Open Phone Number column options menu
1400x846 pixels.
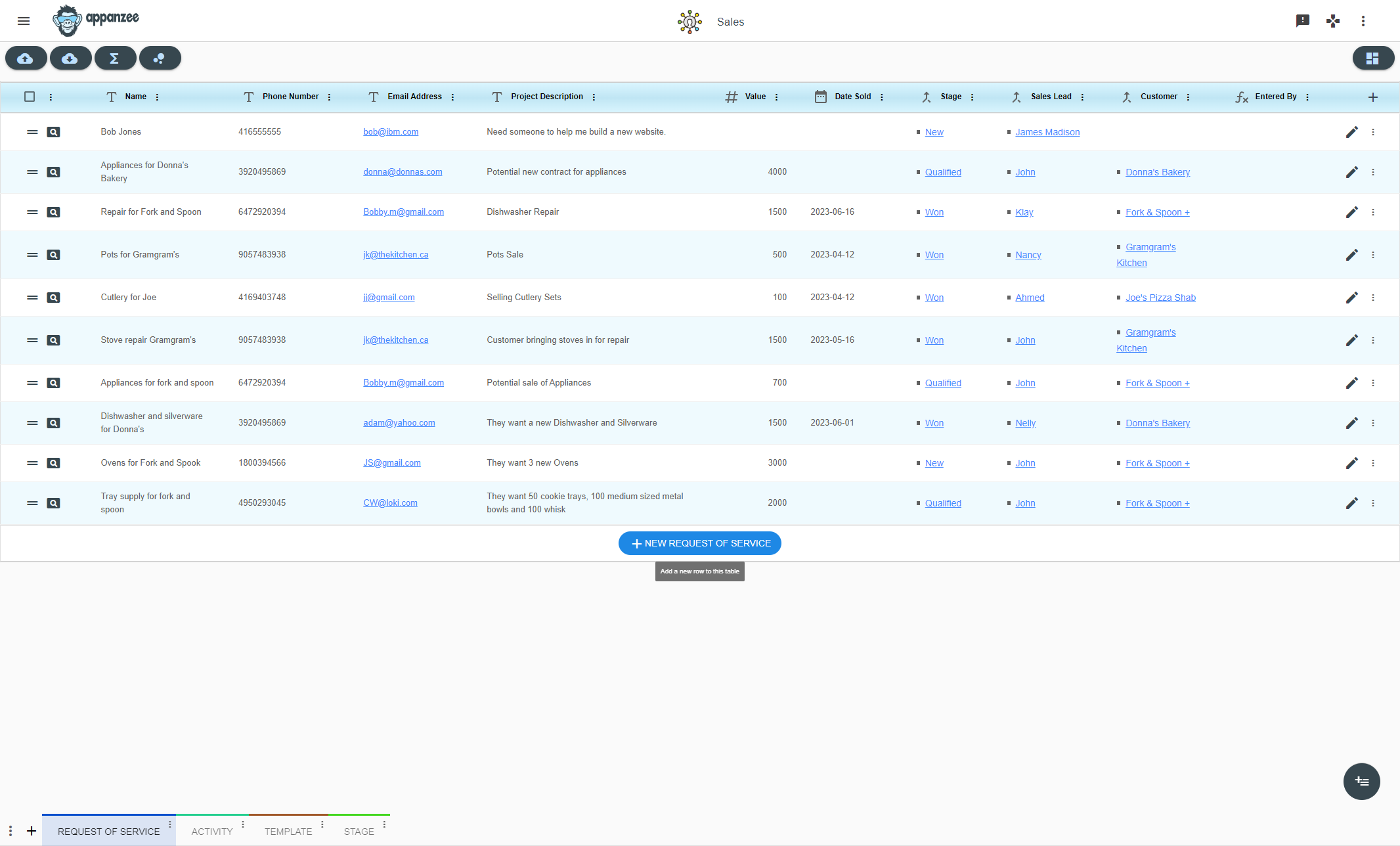pyautogui.click(x=330, y=97)
